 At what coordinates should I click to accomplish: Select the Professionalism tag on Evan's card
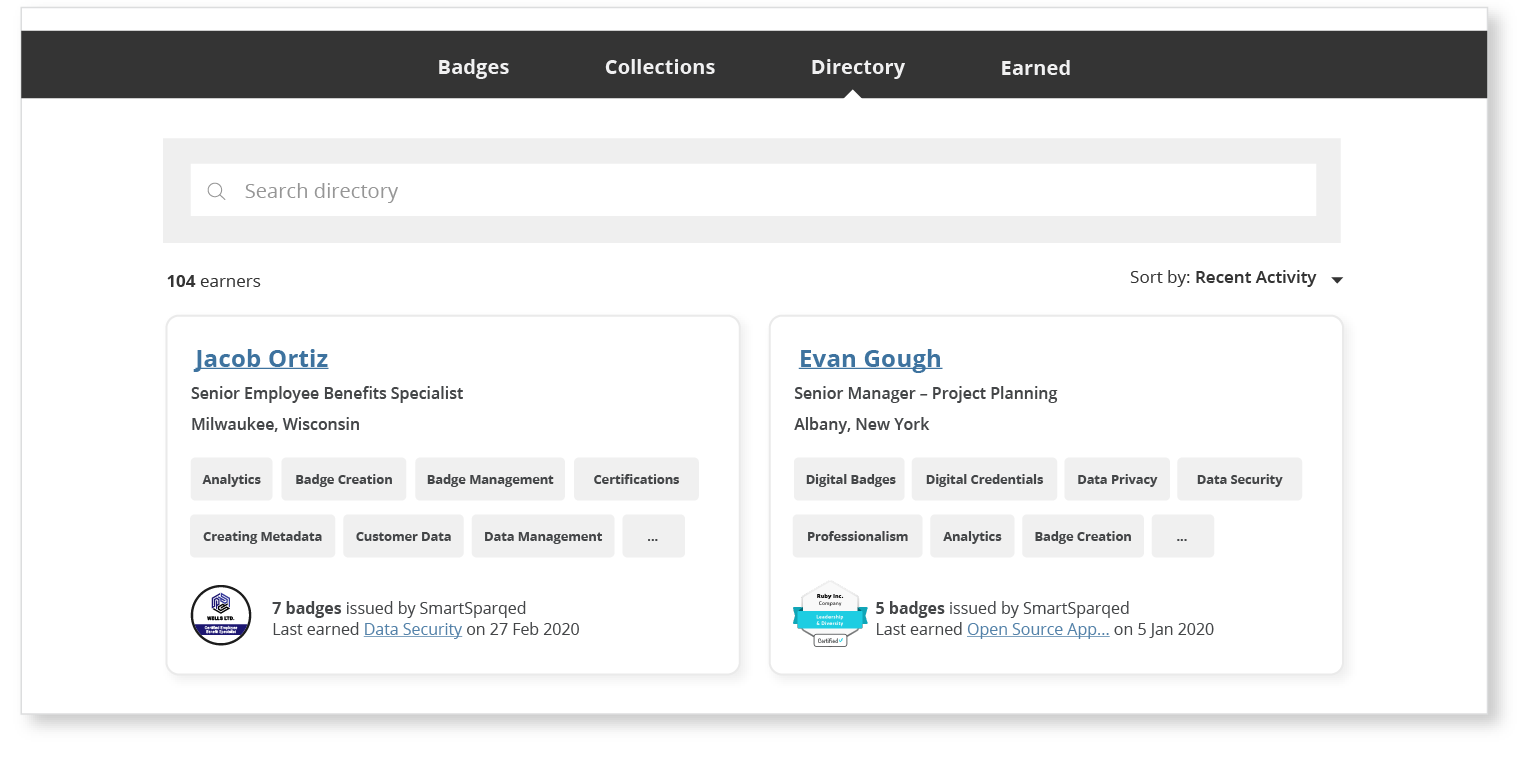pyautogui.click(x=857, y=535)
